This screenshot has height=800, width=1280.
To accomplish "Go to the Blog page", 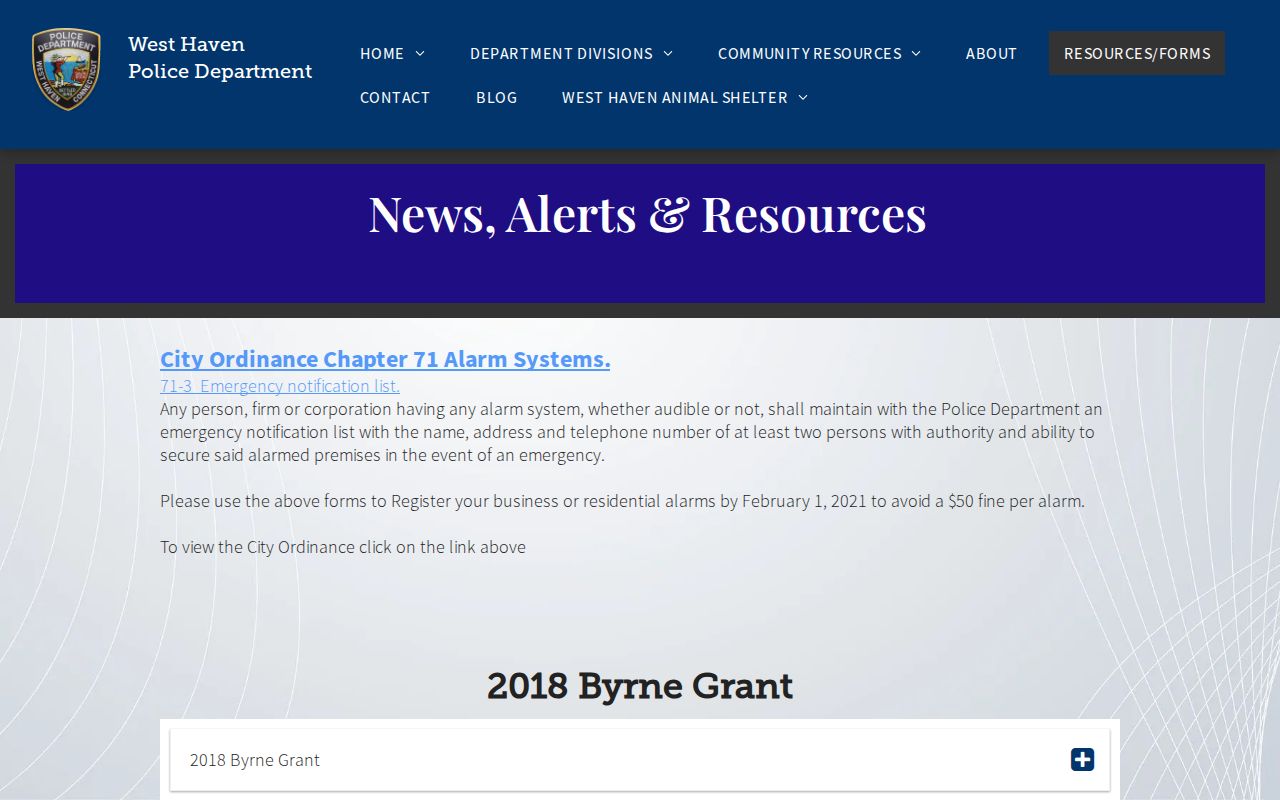I will [x=496, y=97].
